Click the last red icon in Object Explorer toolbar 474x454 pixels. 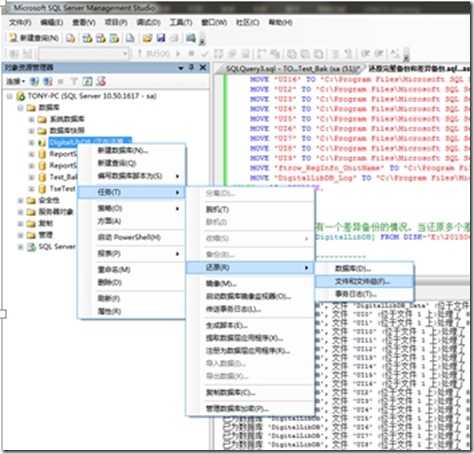point(101,81)
